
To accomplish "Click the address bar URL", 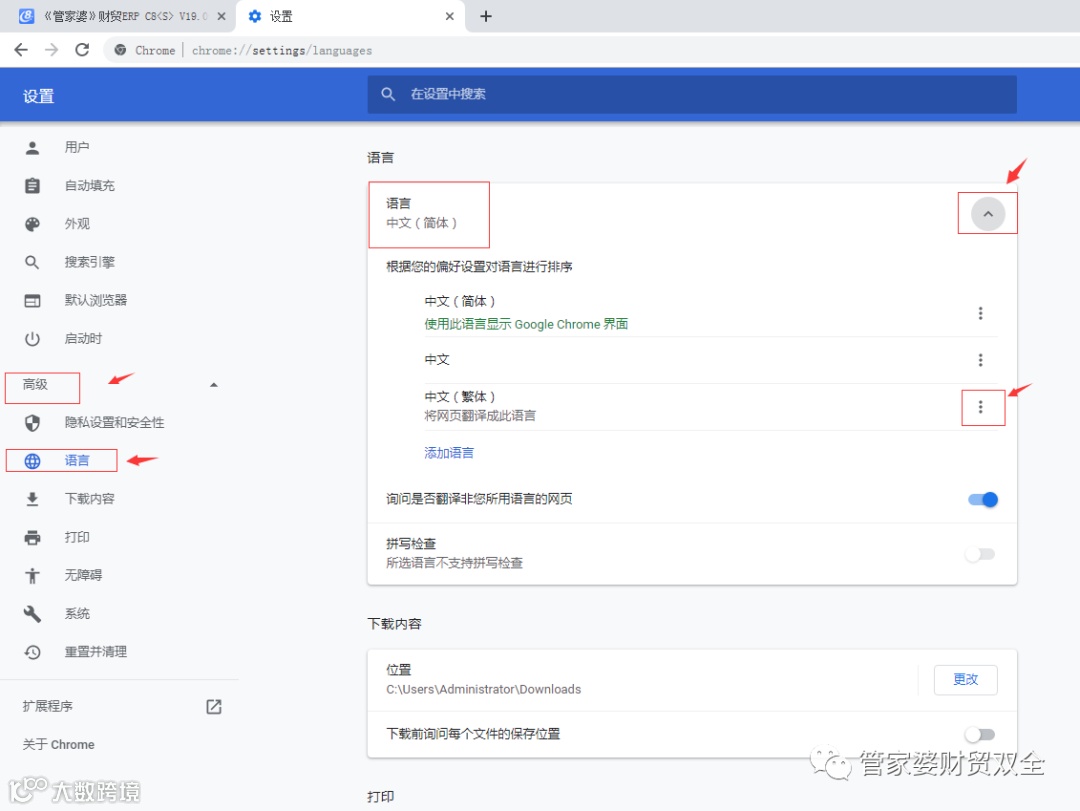I will pos(282,50).
